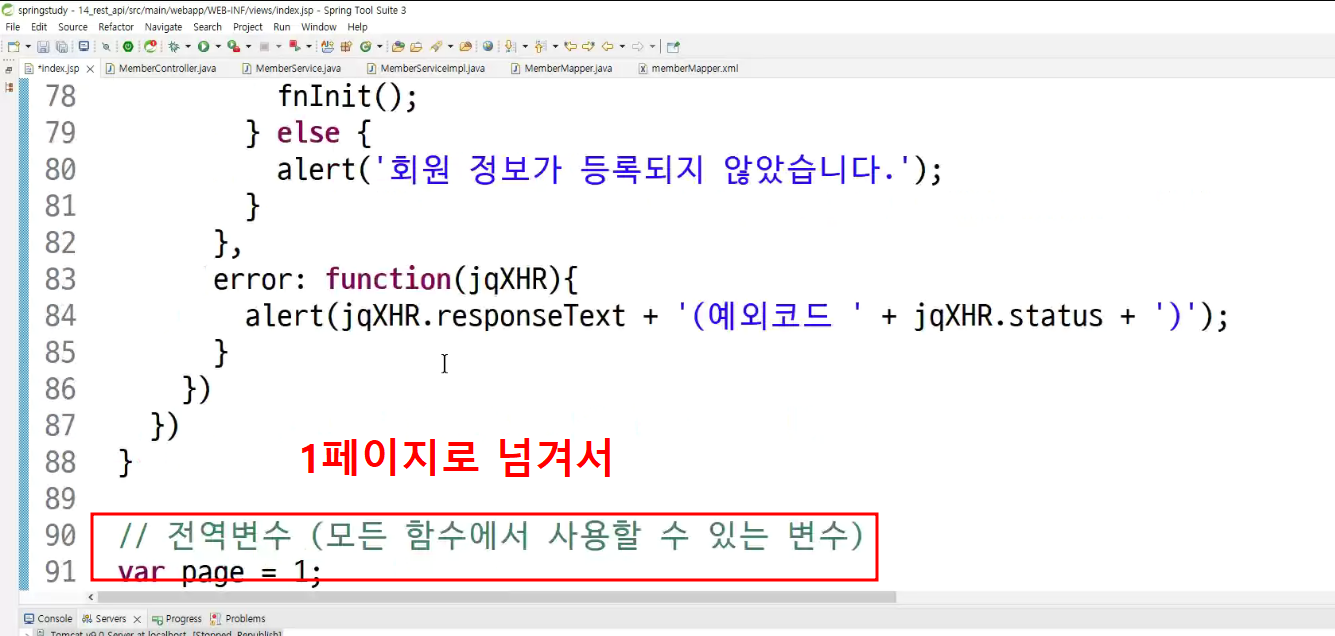The height and width of the screenshot is (636, 1335).
Task: Click the Open Task icon in toolbar
Action: (x=416, y=46)
